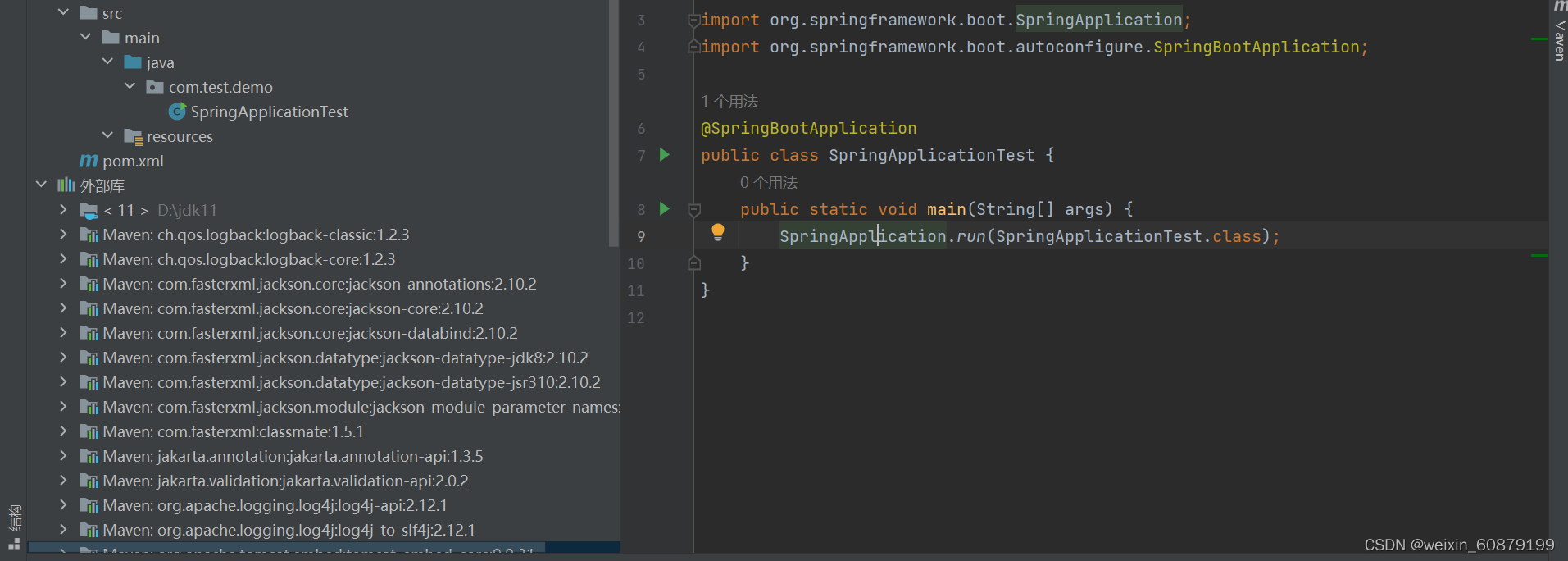Click the SpringBootApplication import name
This screenshot has width=1568, height=561.
(1257, 47)
